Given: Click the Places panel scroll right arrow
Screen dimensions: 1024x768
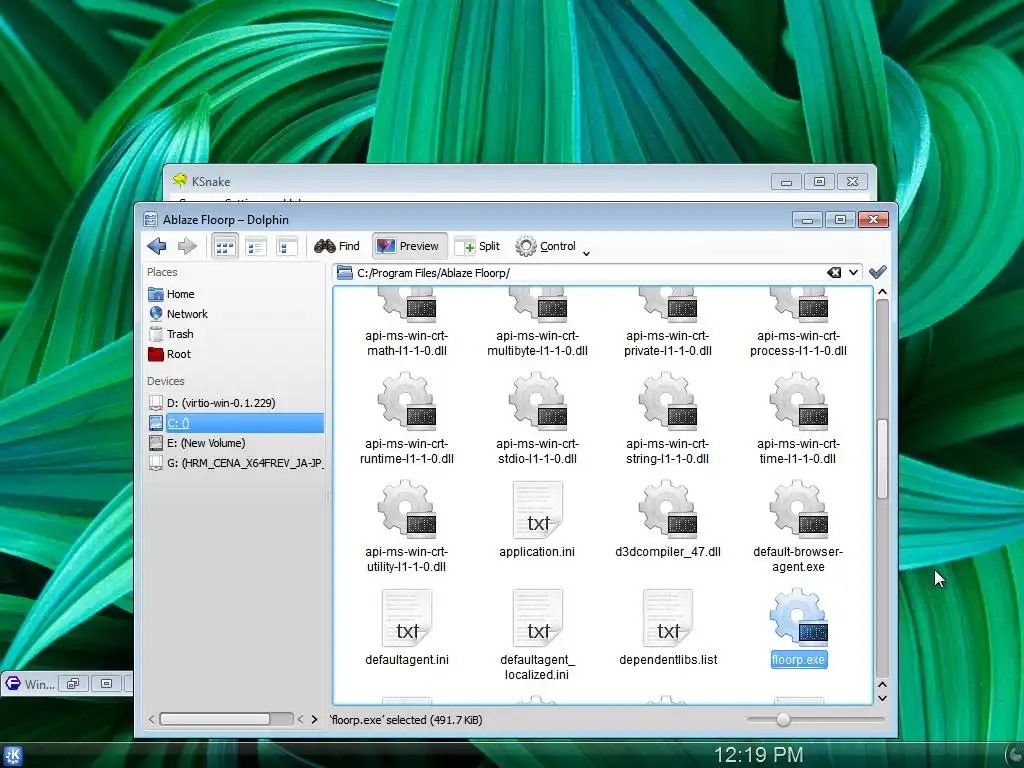Looking at the screenshot, I should click(x=314, y=719).
